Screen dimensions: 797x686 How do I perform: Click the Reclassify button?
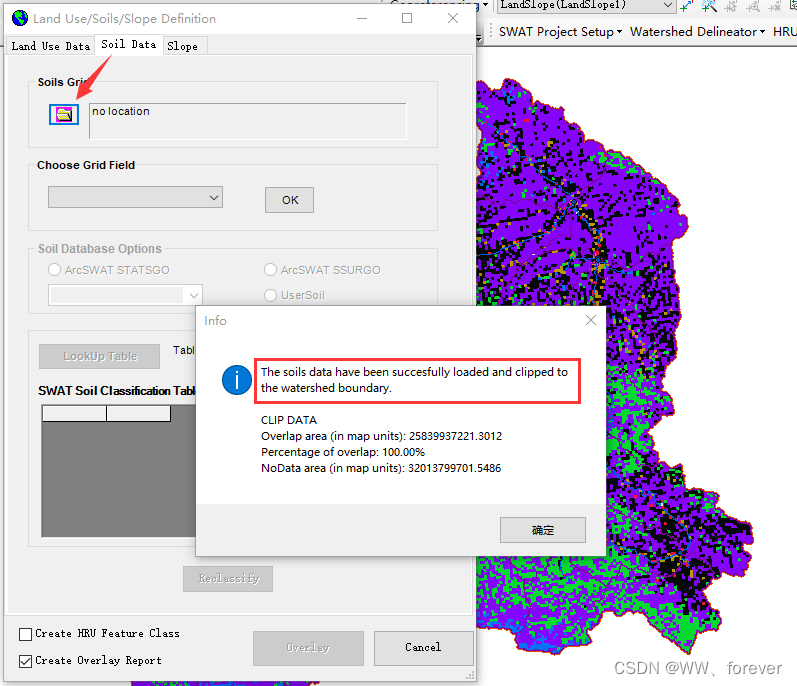point(228,579)
